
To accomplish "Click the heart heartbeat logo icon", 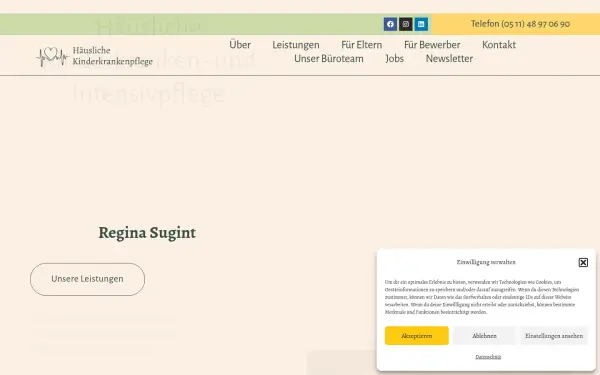I will coord(52,56).
